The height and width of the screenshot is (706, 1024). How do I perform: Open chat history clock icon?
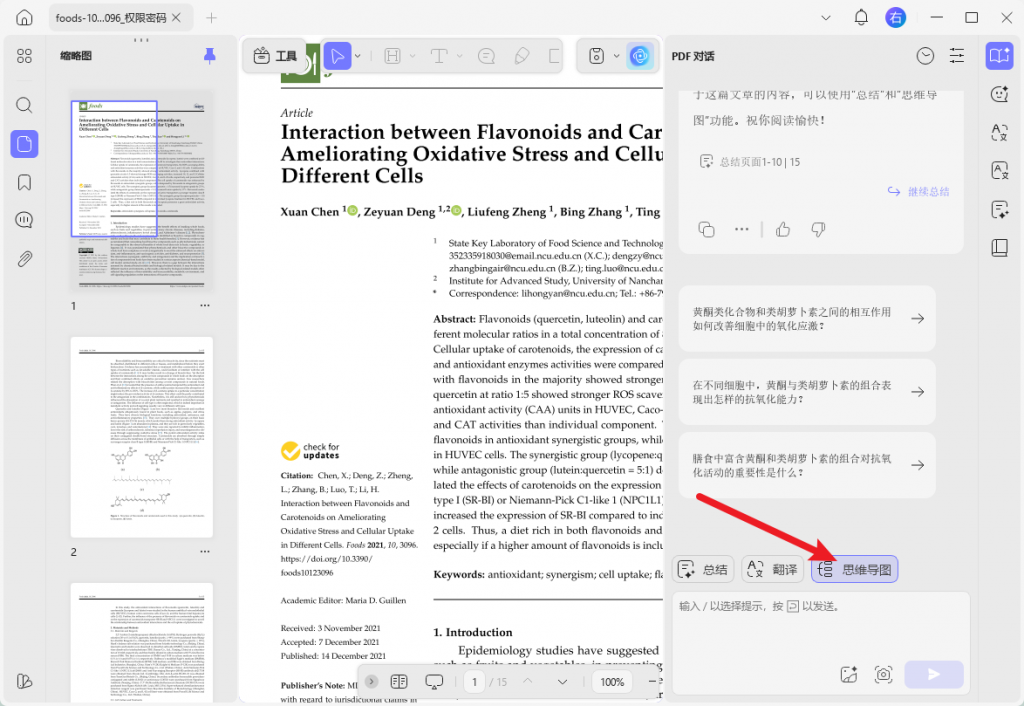point(925,56)
